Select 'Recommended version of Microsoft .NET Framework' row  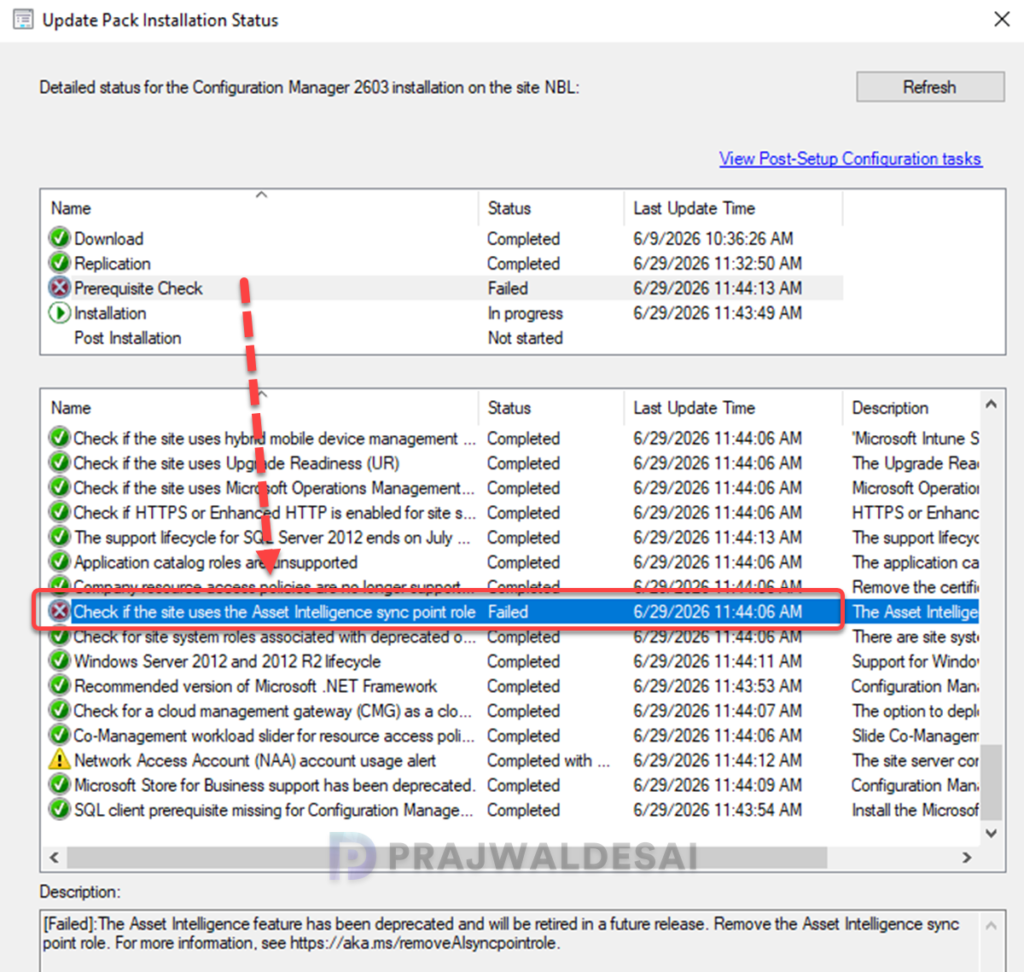[x=255, y=687]
